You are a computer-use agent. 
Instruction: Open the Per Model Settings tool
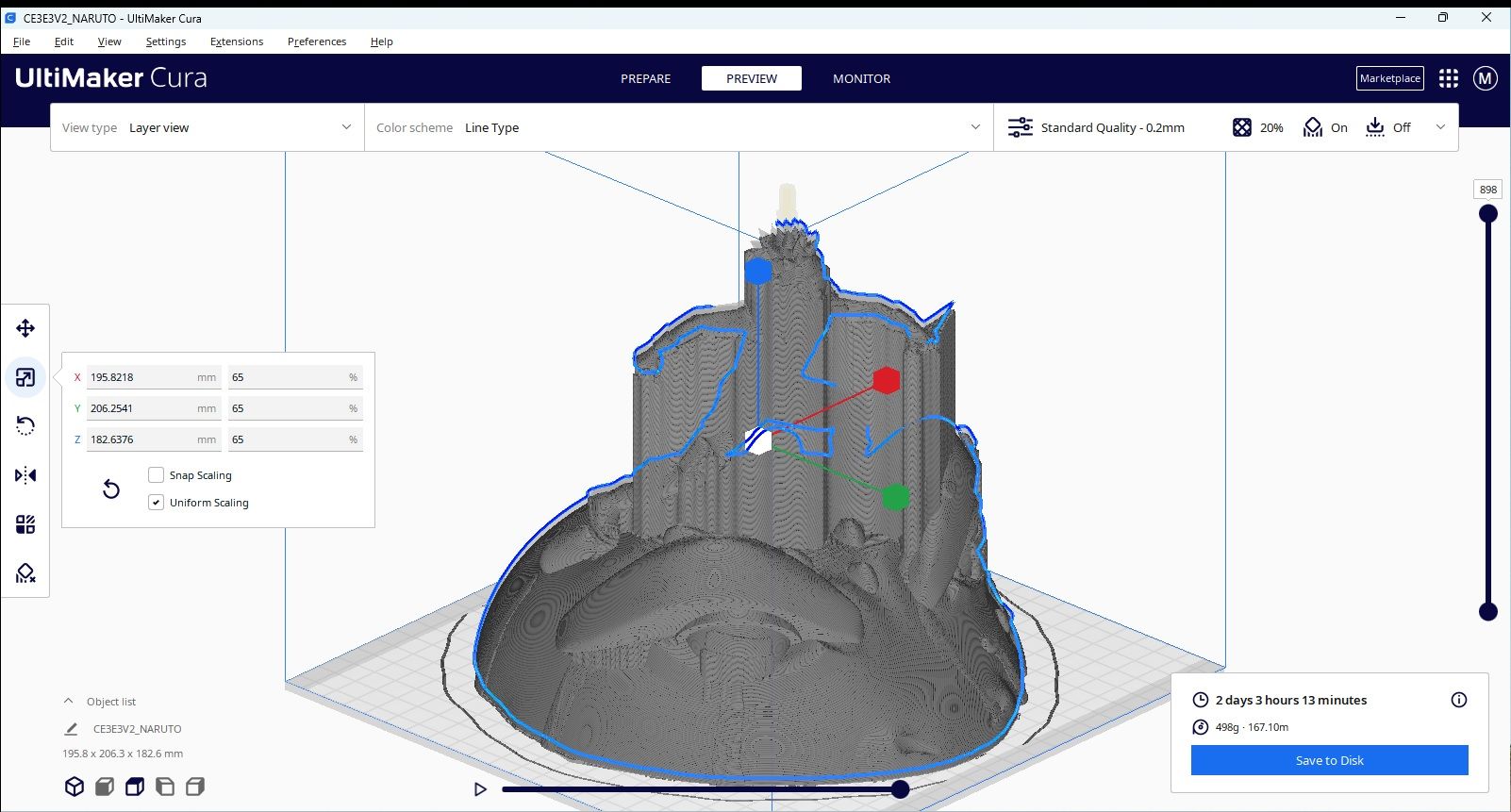click(25, 524)
